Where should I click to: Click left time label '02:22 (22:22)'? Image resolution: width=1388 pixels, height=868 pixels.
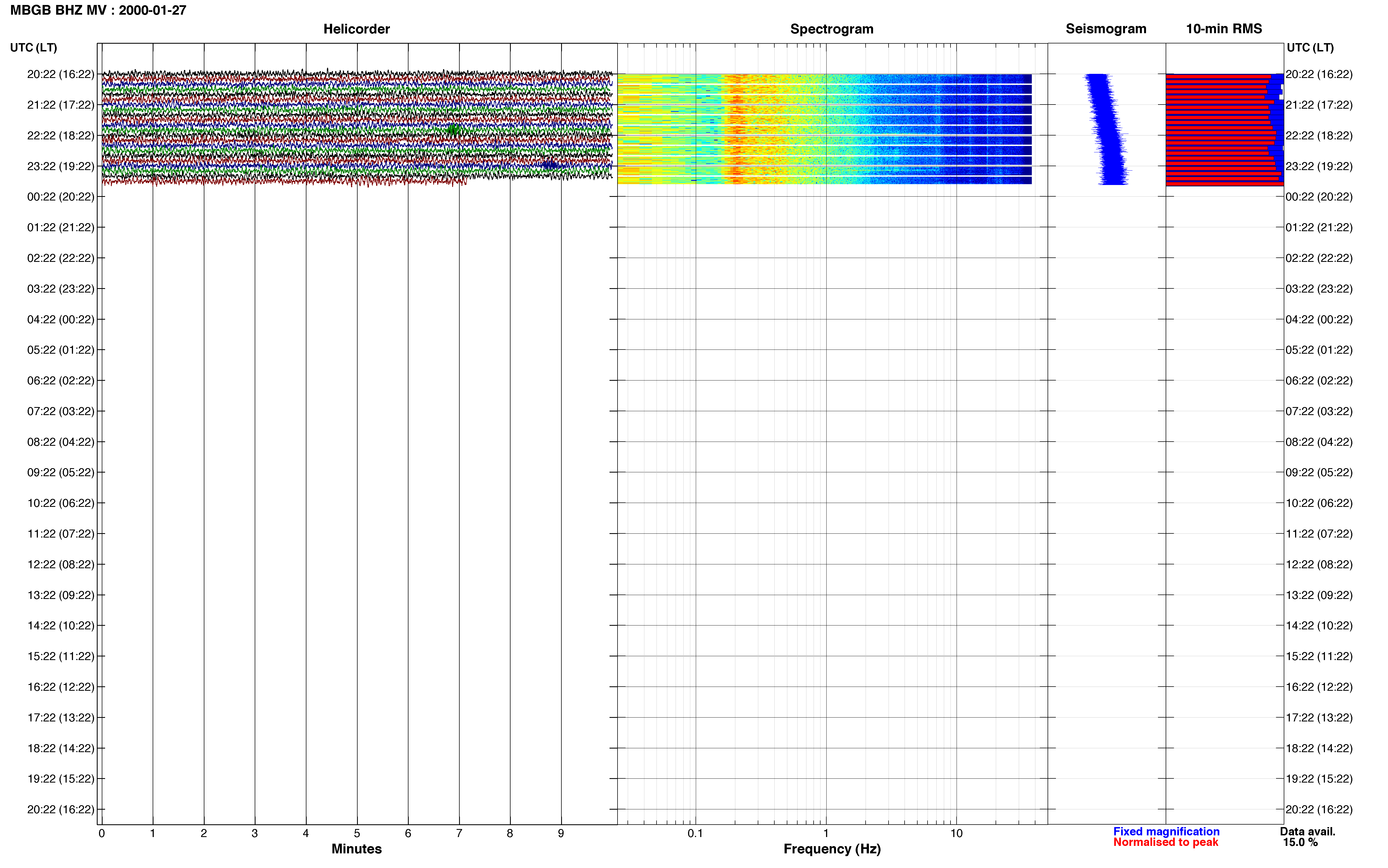coord(61,258)
